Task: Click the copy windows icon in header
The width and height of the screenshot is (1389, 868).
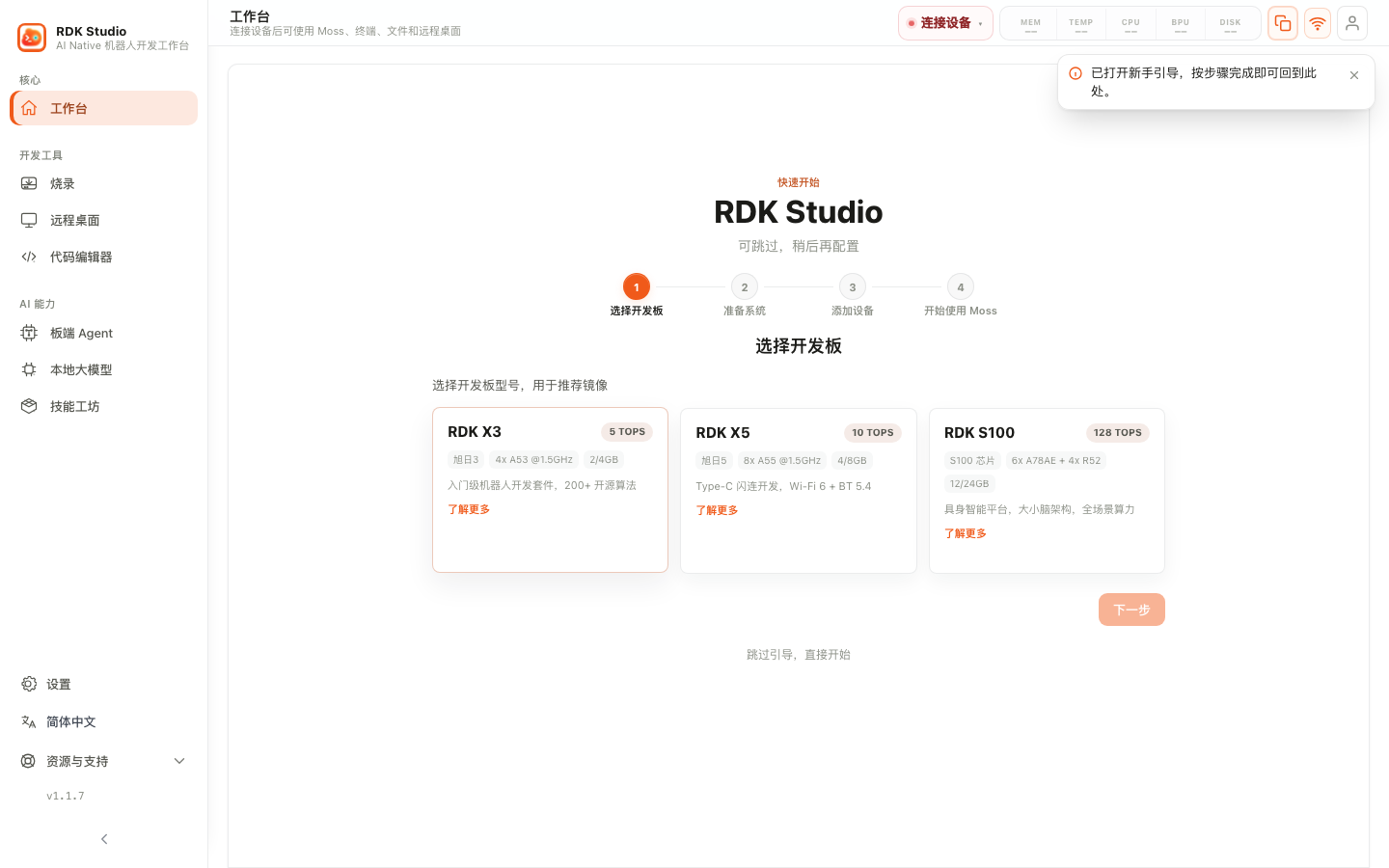Action: 1283,23
